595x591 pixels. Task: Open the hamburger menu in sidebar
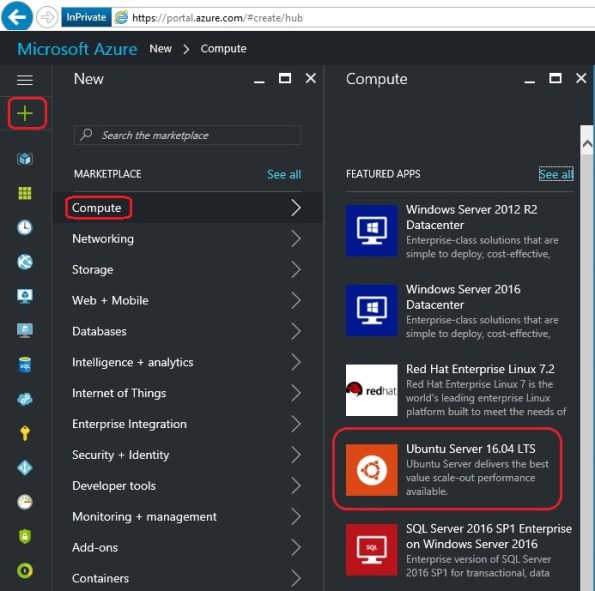click(x=25, y=80)
